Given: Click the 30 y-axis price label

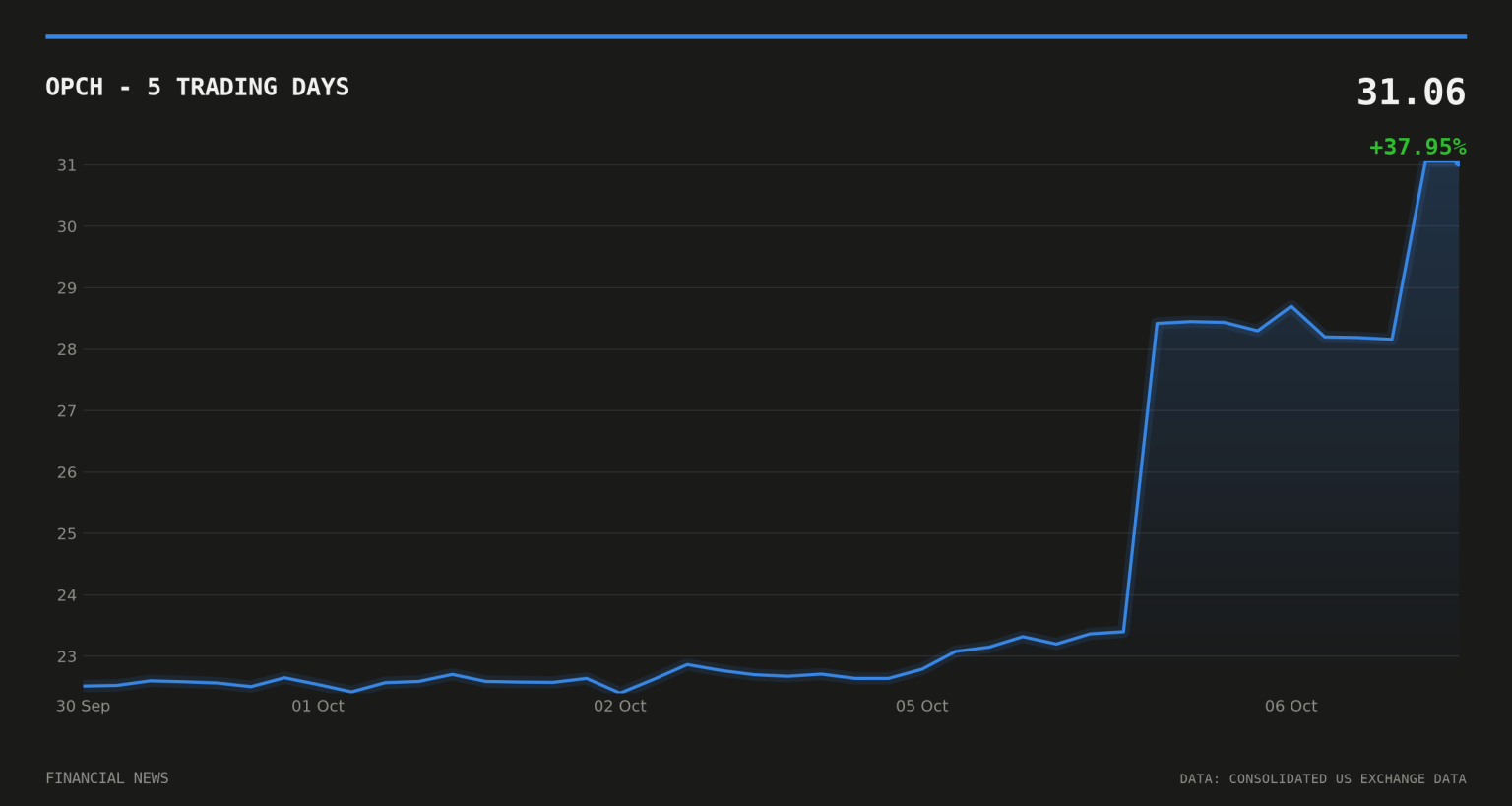Looking at the screenshot, I should (x=66, y=226).
